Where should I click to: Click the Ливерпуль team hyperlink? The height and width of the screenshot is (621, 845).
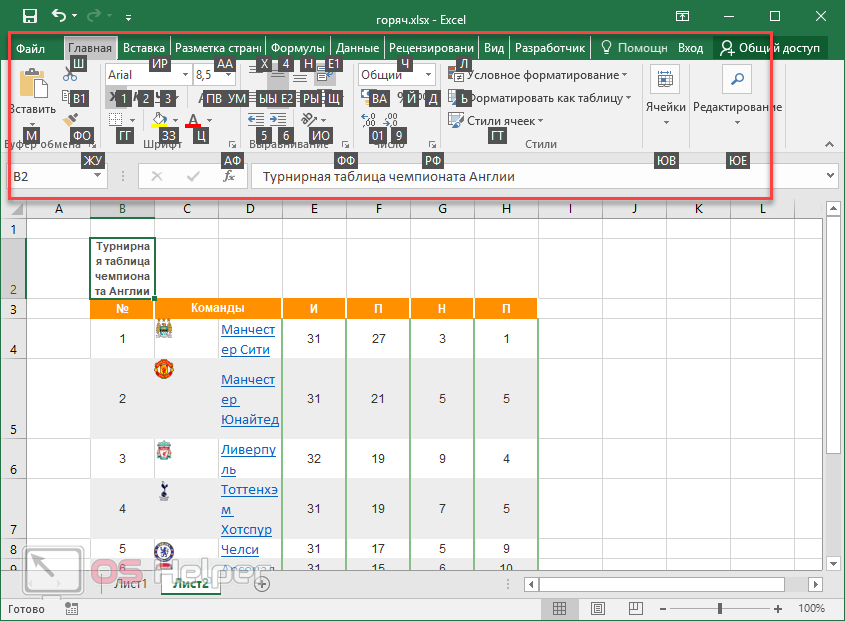tap(242, 459)
